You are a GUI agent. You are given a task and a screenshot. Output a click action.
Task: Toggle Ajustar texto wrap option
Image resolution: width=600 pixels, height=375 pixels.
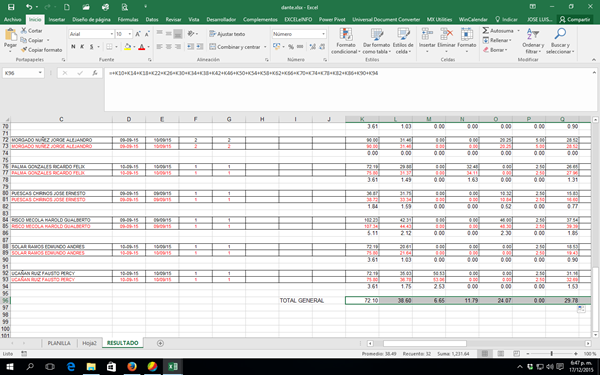pos(227,34)
